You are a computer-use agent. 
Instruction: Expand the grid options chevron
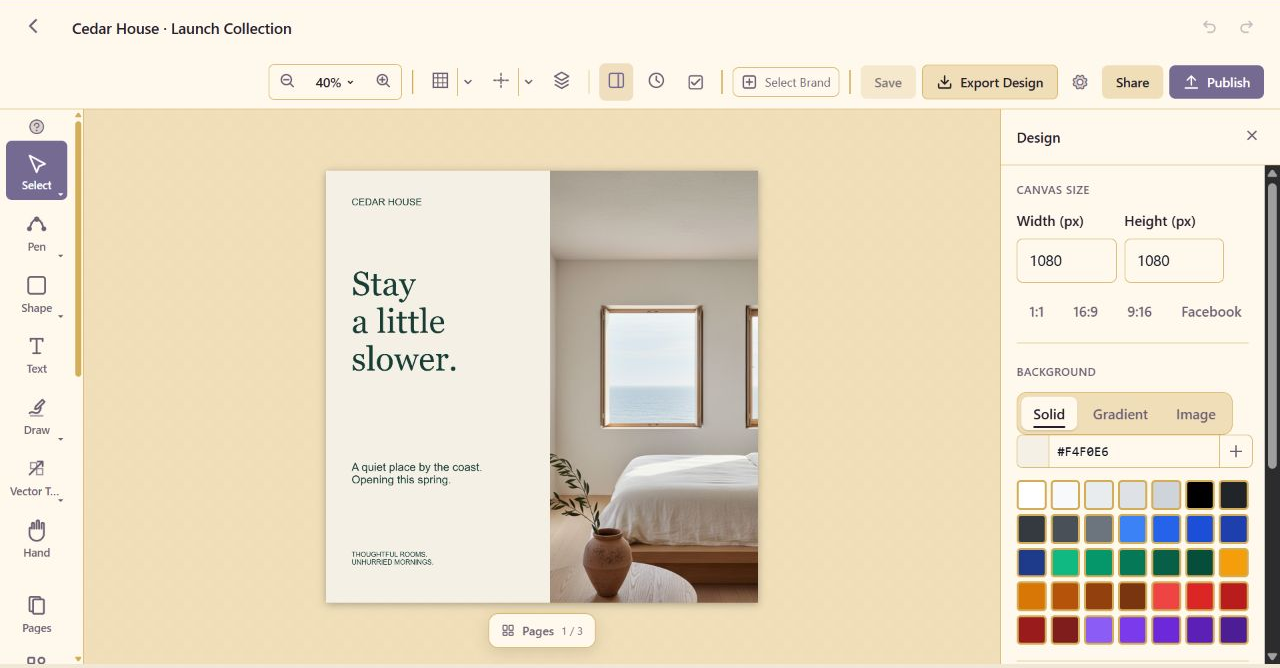[x=468, y=82]
